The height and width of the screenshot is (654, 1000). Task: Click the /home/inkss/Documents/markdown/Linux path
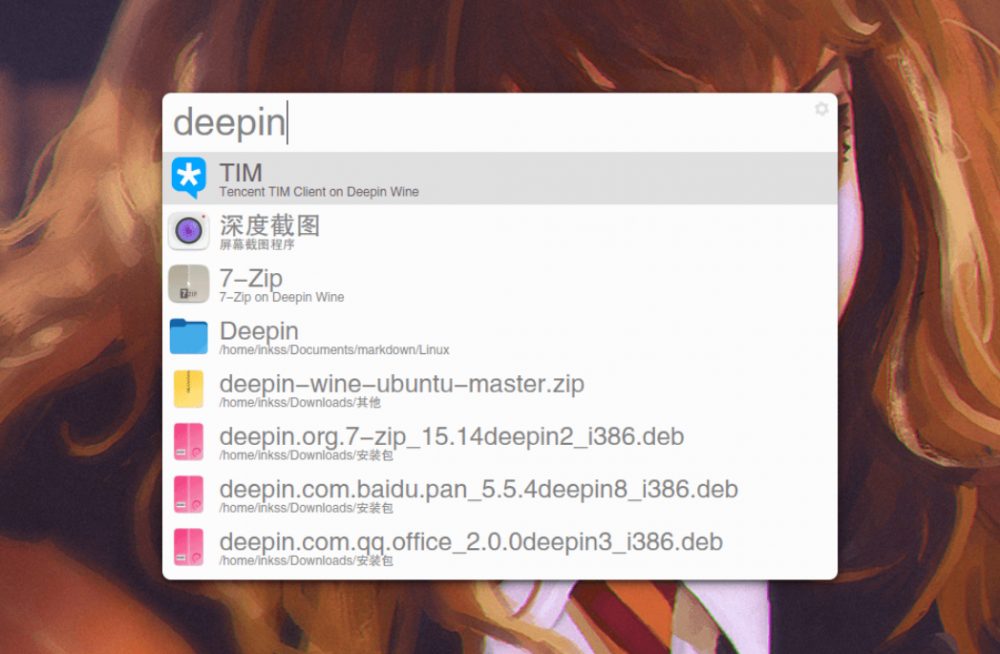point(334,350)
